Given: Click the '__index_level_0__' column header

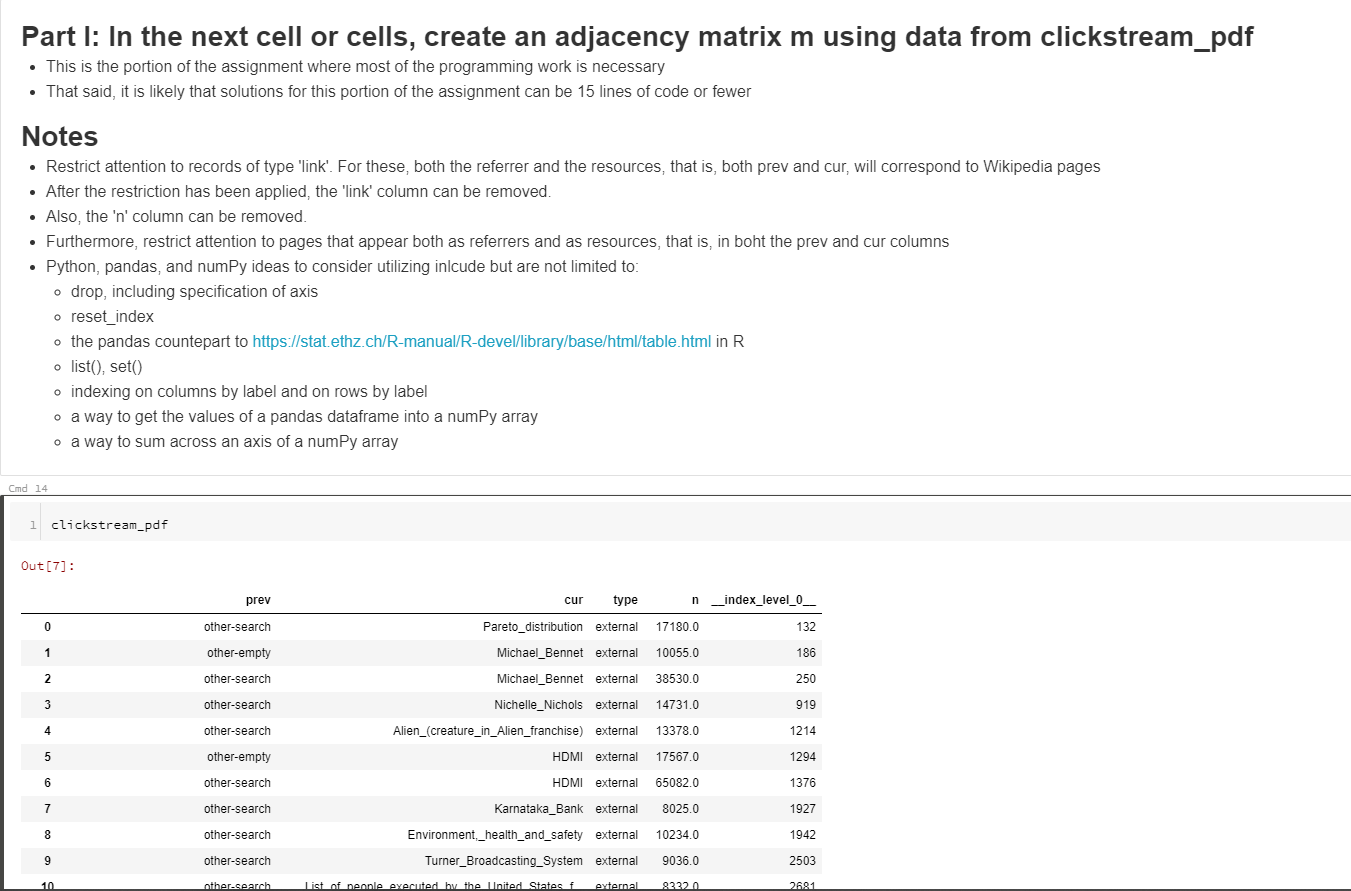Looking at the screenshot, I should 763,600.
